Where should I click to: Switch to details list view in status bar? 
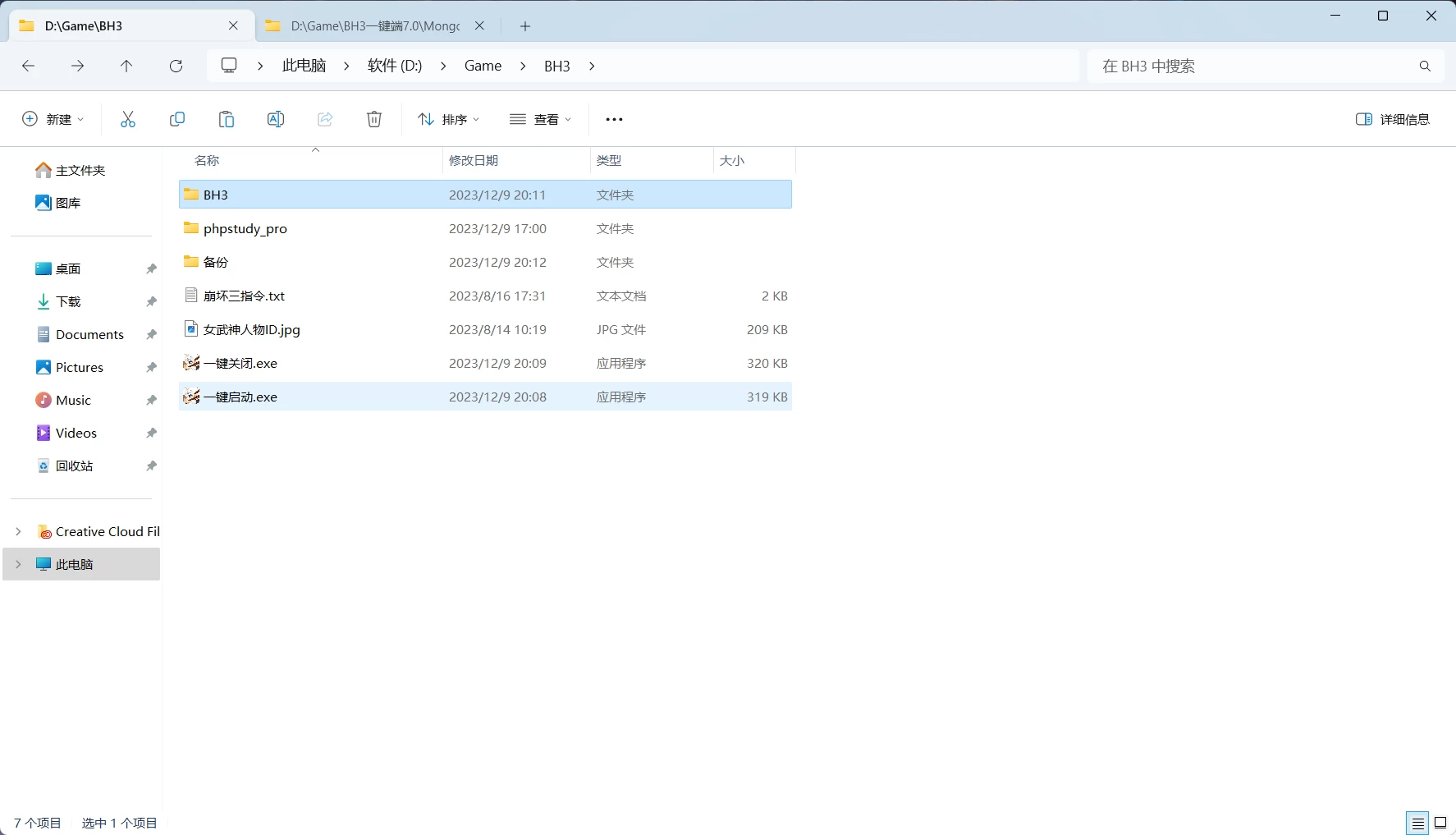point(1417,823)
